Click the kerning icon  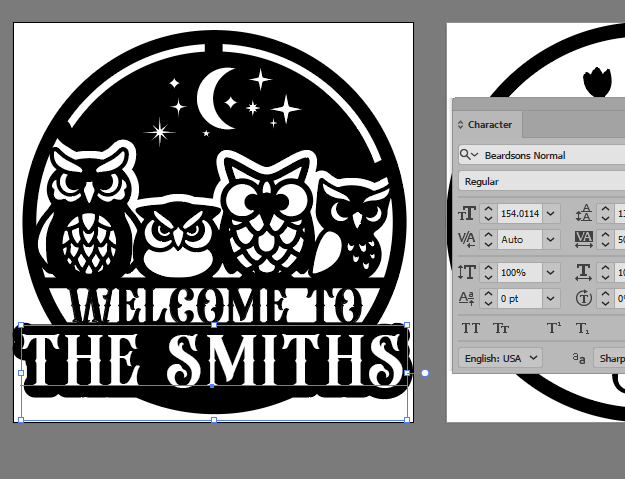point(467,240)
